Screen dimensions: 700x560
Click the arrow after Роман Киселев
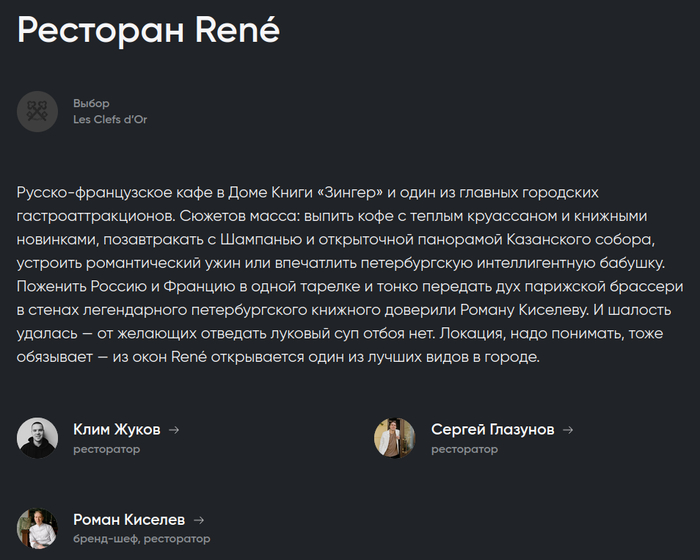[x=199, y=520]
